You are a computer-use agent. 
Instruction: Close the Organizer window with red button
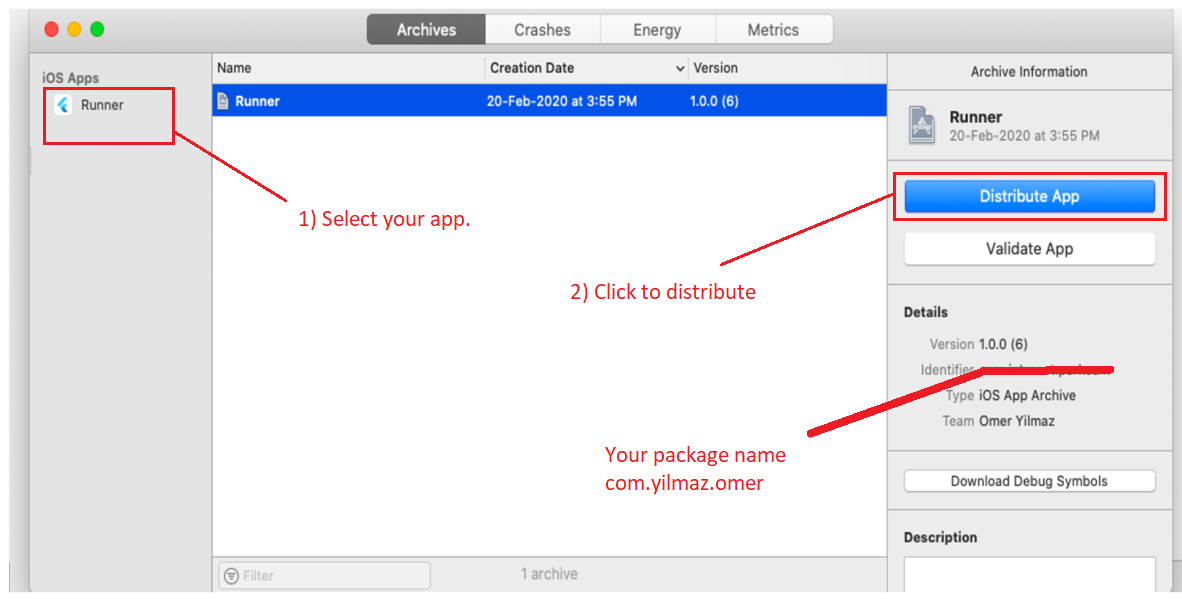51,29
